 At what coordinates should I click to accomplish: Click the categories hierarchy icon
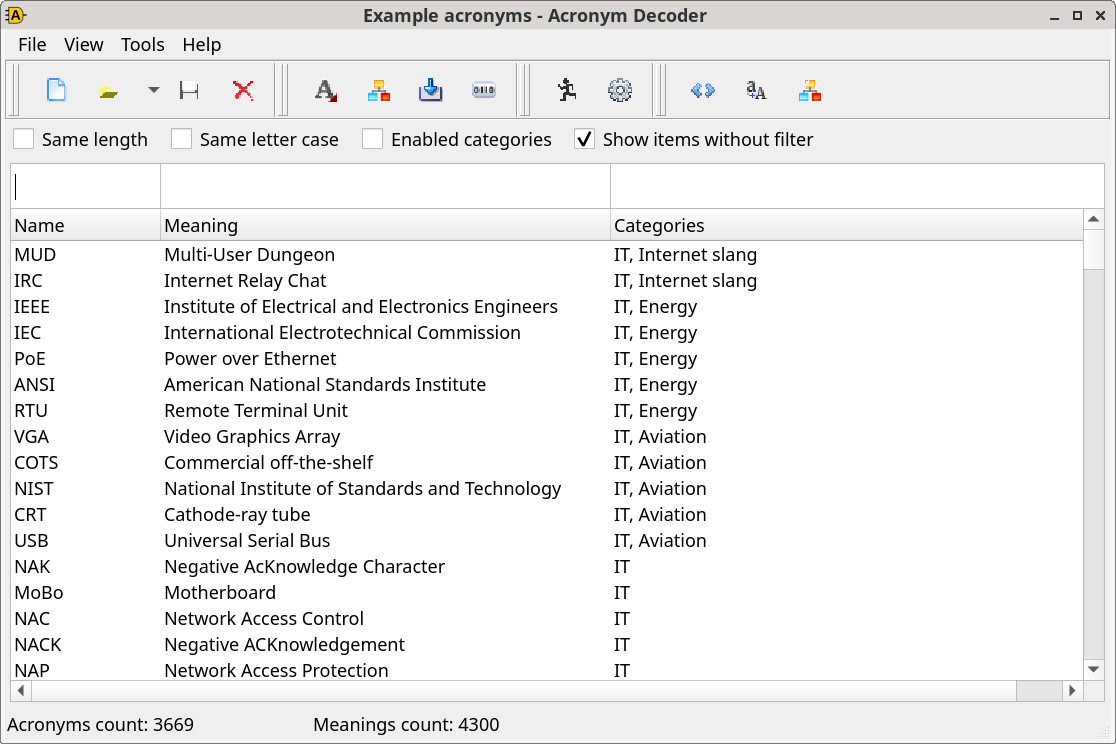[378, 90]
